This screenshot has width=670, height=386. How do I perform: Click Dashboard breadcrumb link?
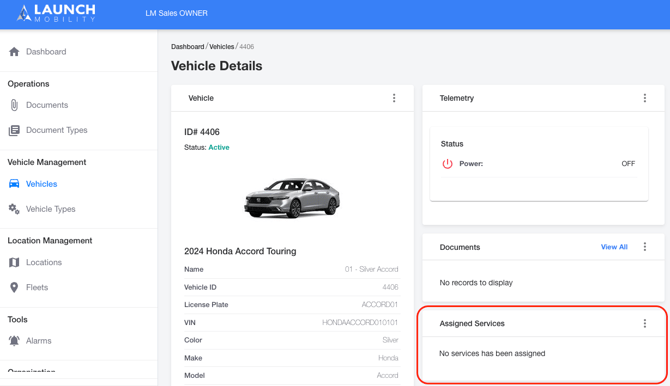click(x=188, y=47)
